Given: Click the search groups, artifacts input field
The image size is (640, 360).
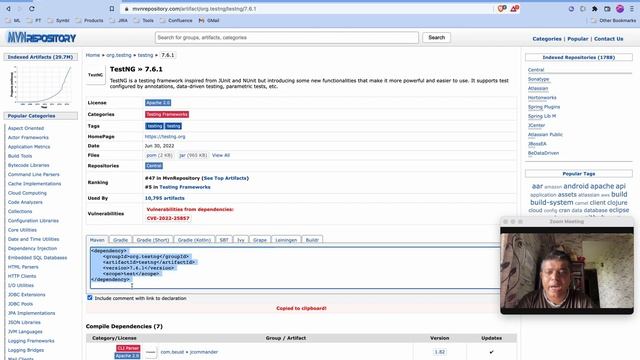Looking at the screenshot, I should point(287,38).
